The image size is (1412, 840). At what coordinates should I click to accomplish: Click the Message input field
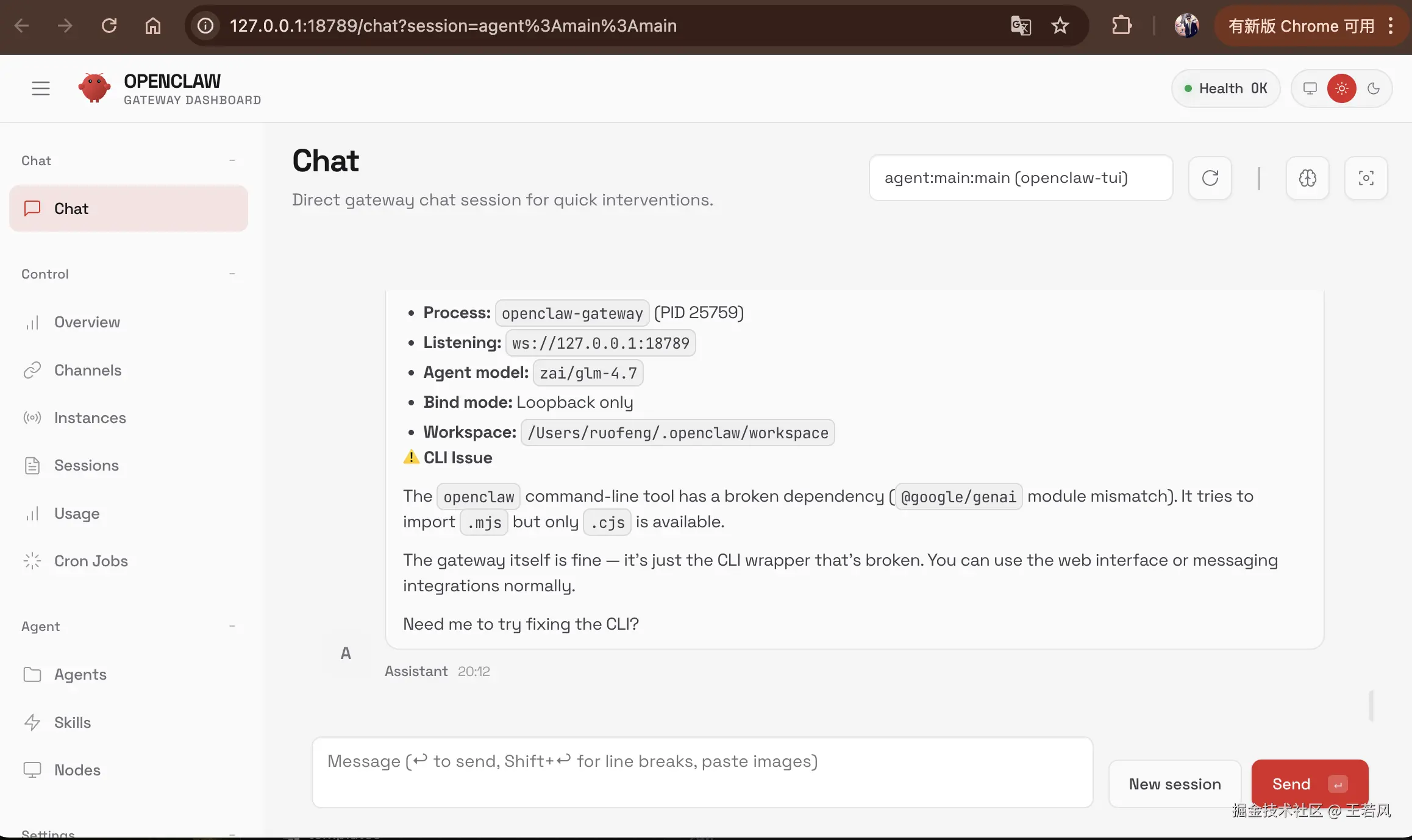pos(702,772)
